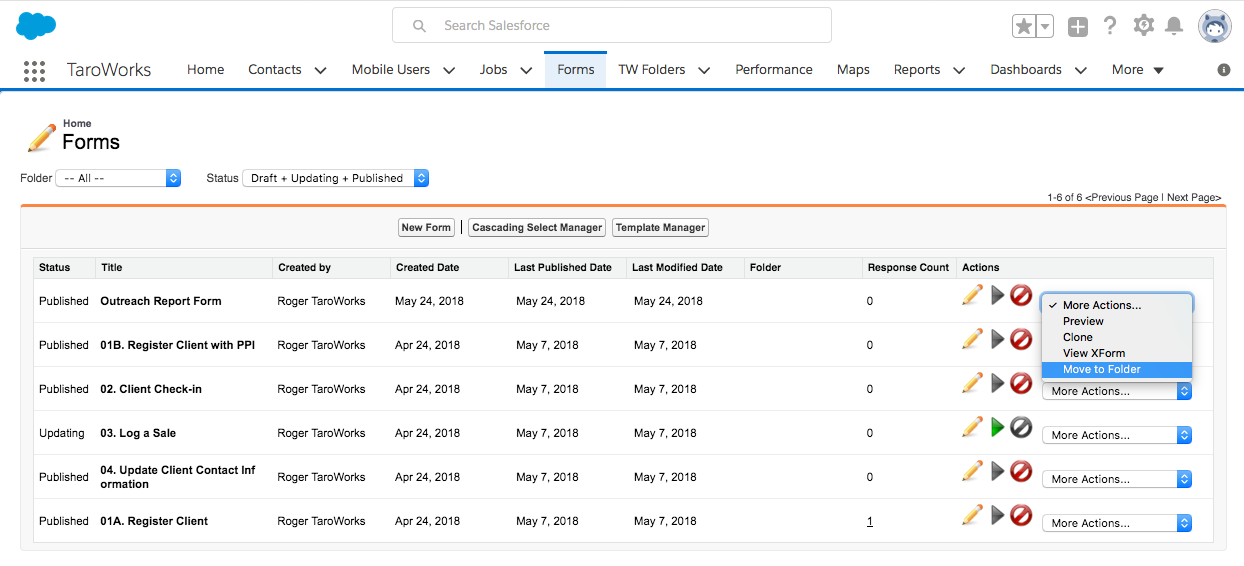Click the play icon in the 01A. Register Client row

click(997, 515)
